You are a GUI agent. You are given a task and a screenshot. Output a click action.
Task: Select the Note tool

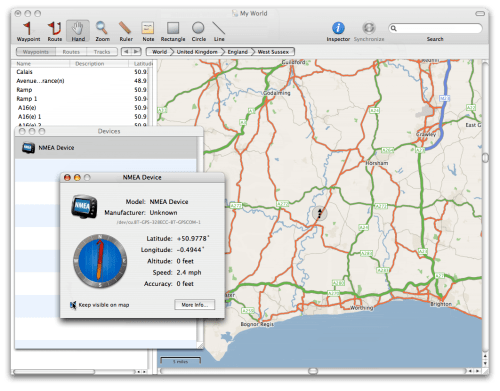click(x=148, y=31)
